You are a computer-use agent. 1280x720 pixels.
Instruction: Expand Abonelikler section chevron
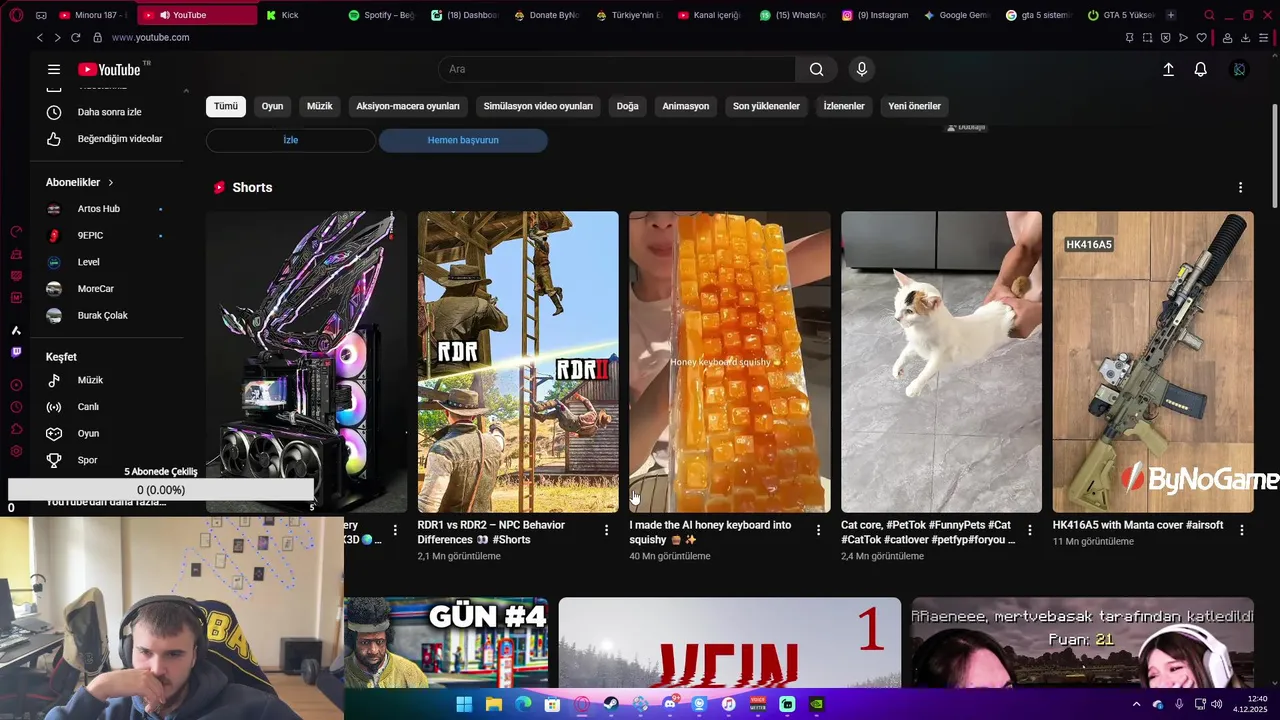tap(111, 183)
